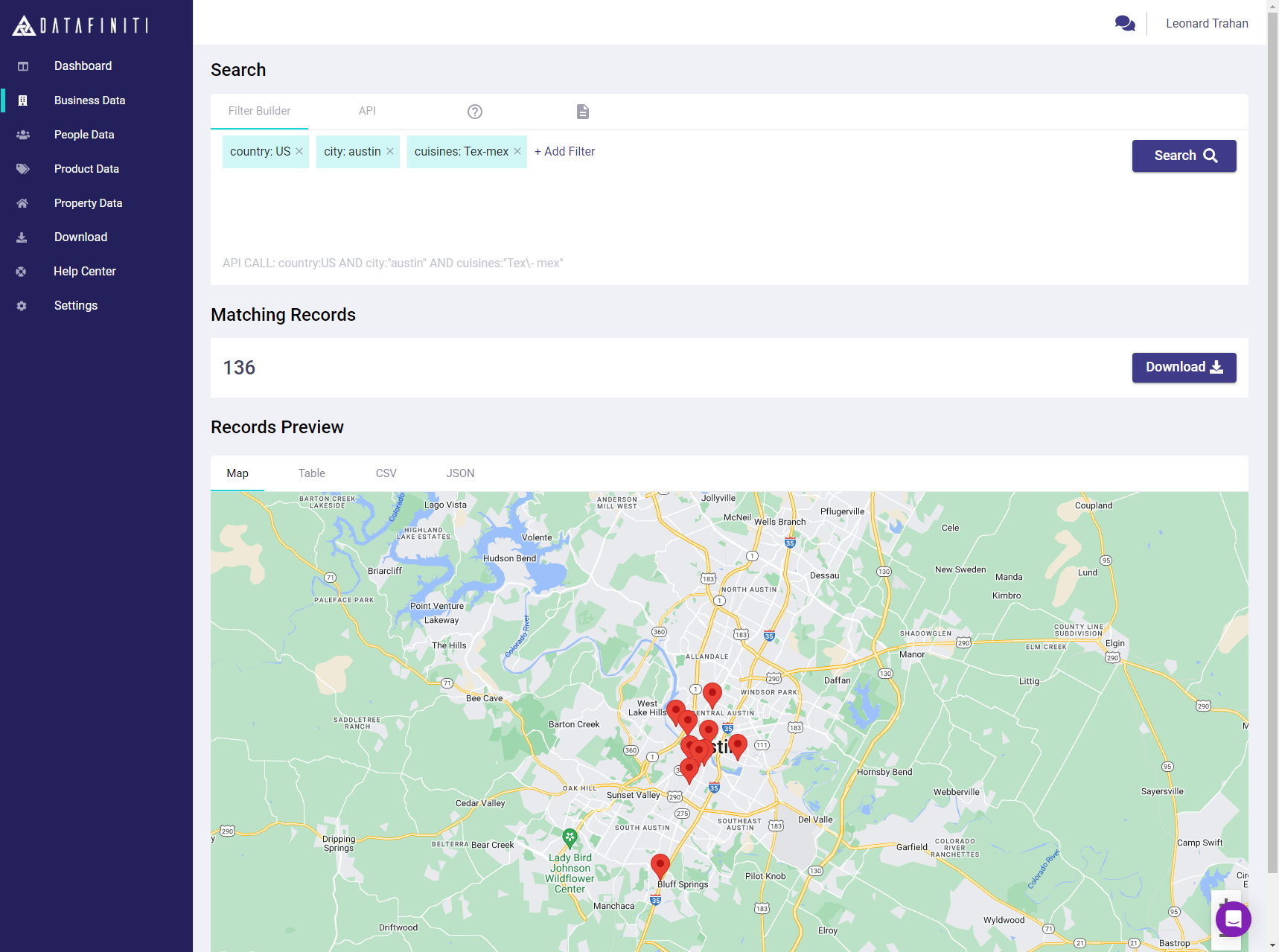Click the red map pin near Bluff Springs
Screen dimensions: 1279x952
coord(660,867)
